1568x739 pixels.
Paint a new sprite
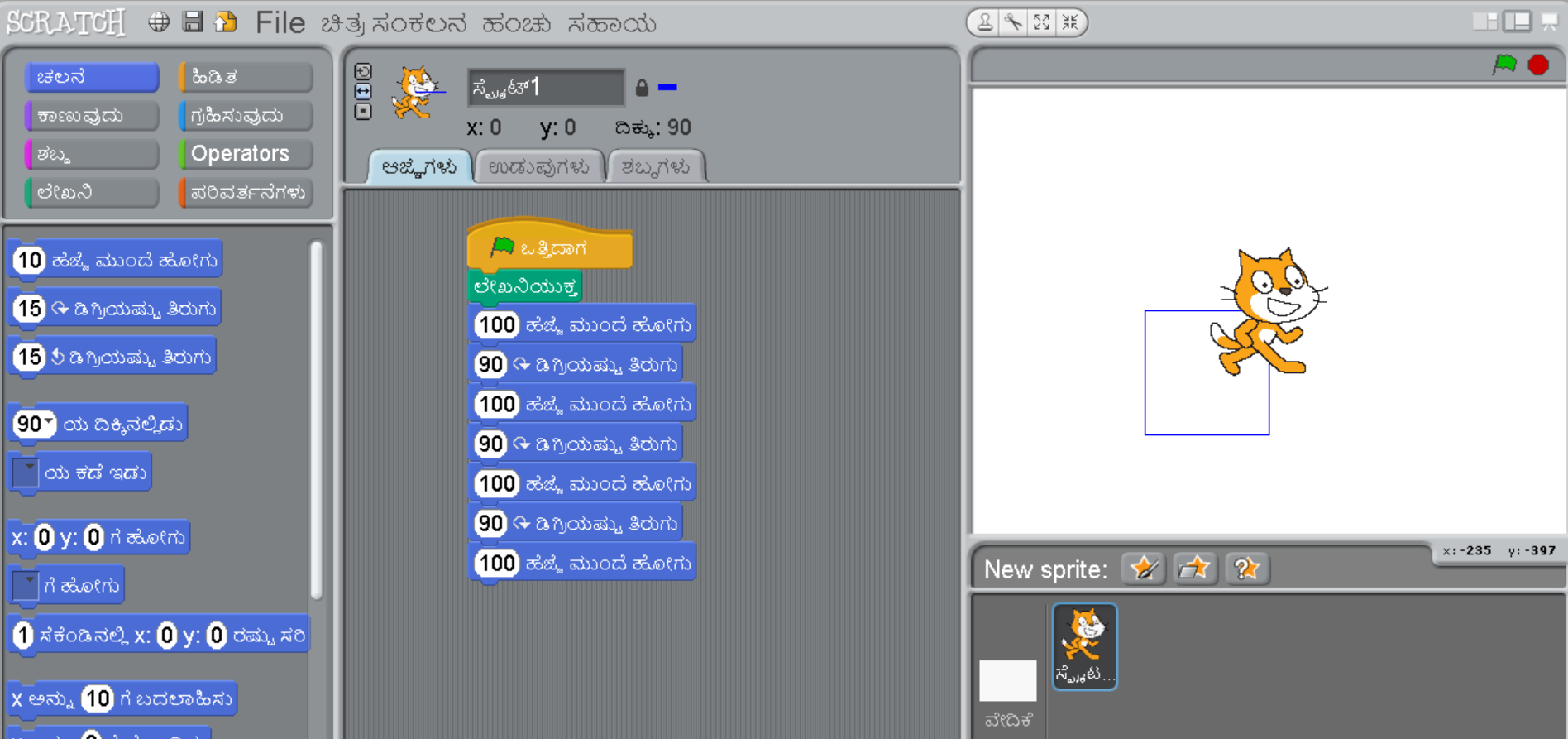tap(1144, 569)
